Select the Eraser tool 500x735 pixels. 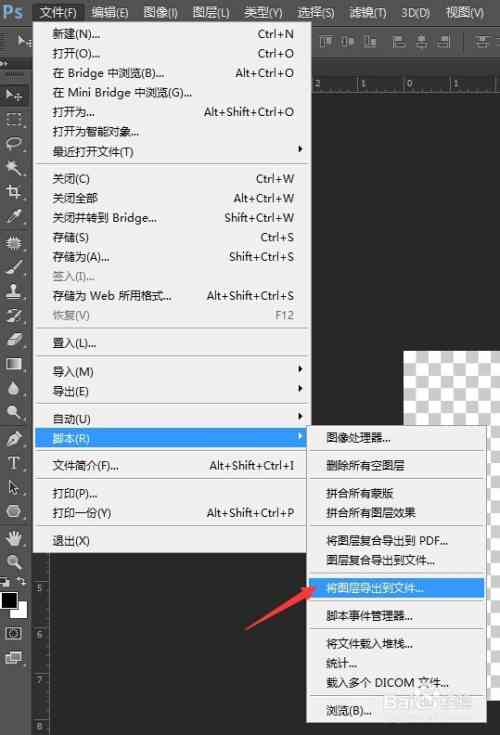pyautogui.click(x=14, y=339)
